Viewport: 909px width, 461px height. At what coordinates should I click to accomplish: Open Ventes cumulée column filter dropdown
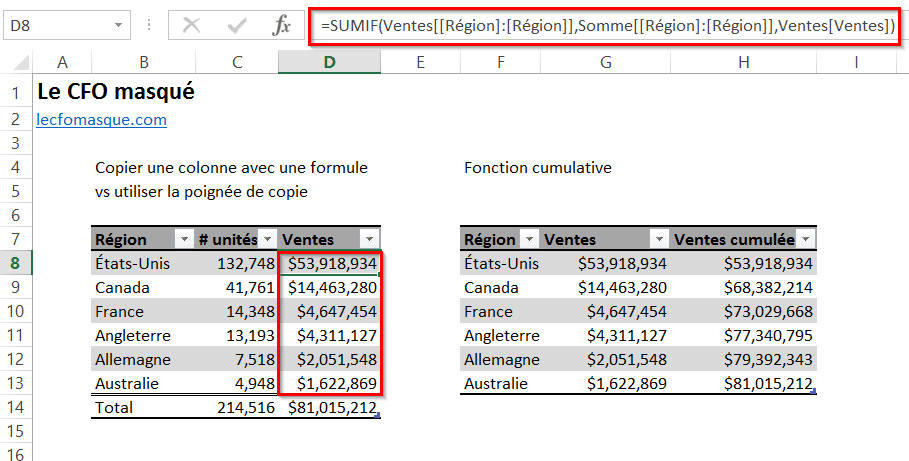coord(805,239)
